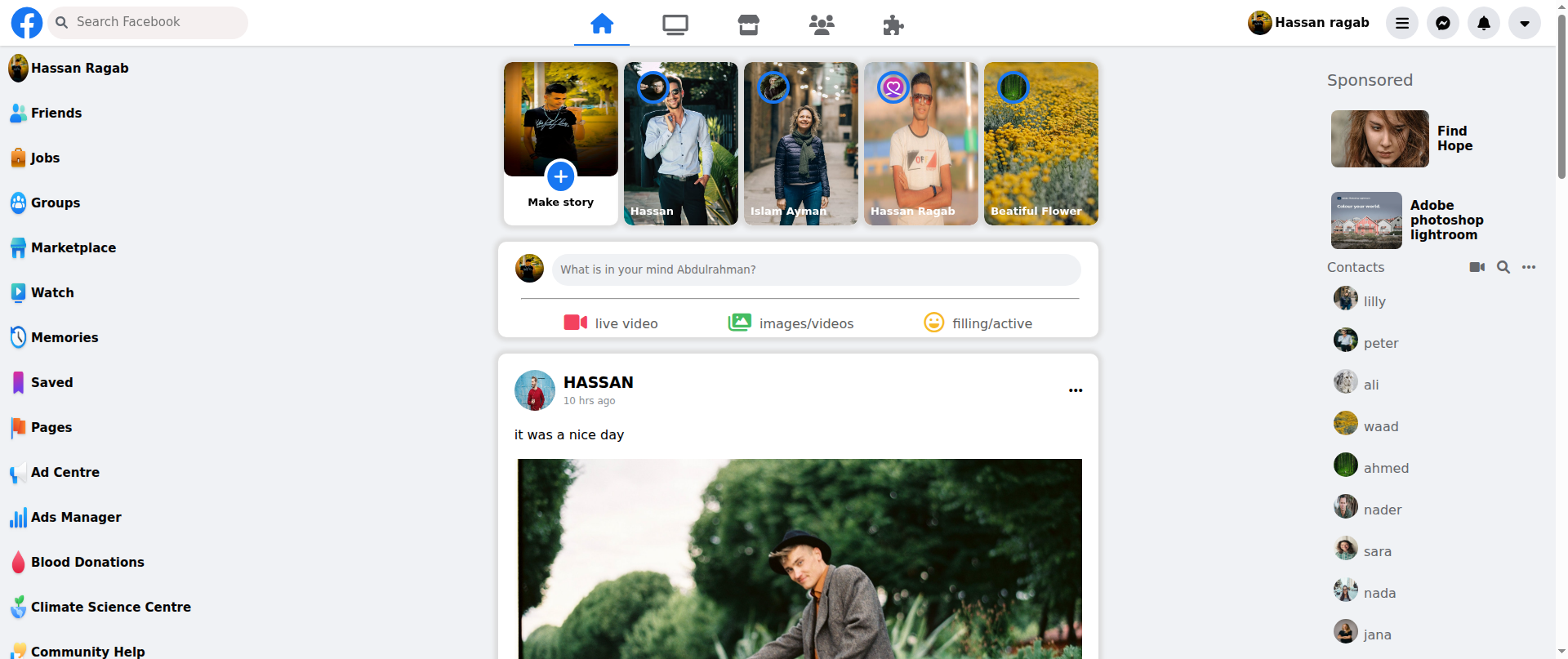
Task: Open the Hassan story card
Action: tap(681, 144)
